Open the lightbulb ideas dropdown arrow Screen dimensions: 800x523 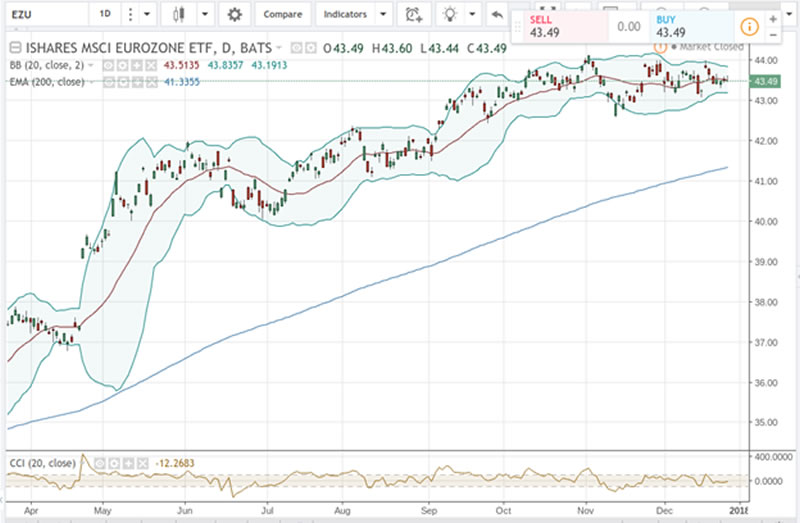click(x=472, y=15)
